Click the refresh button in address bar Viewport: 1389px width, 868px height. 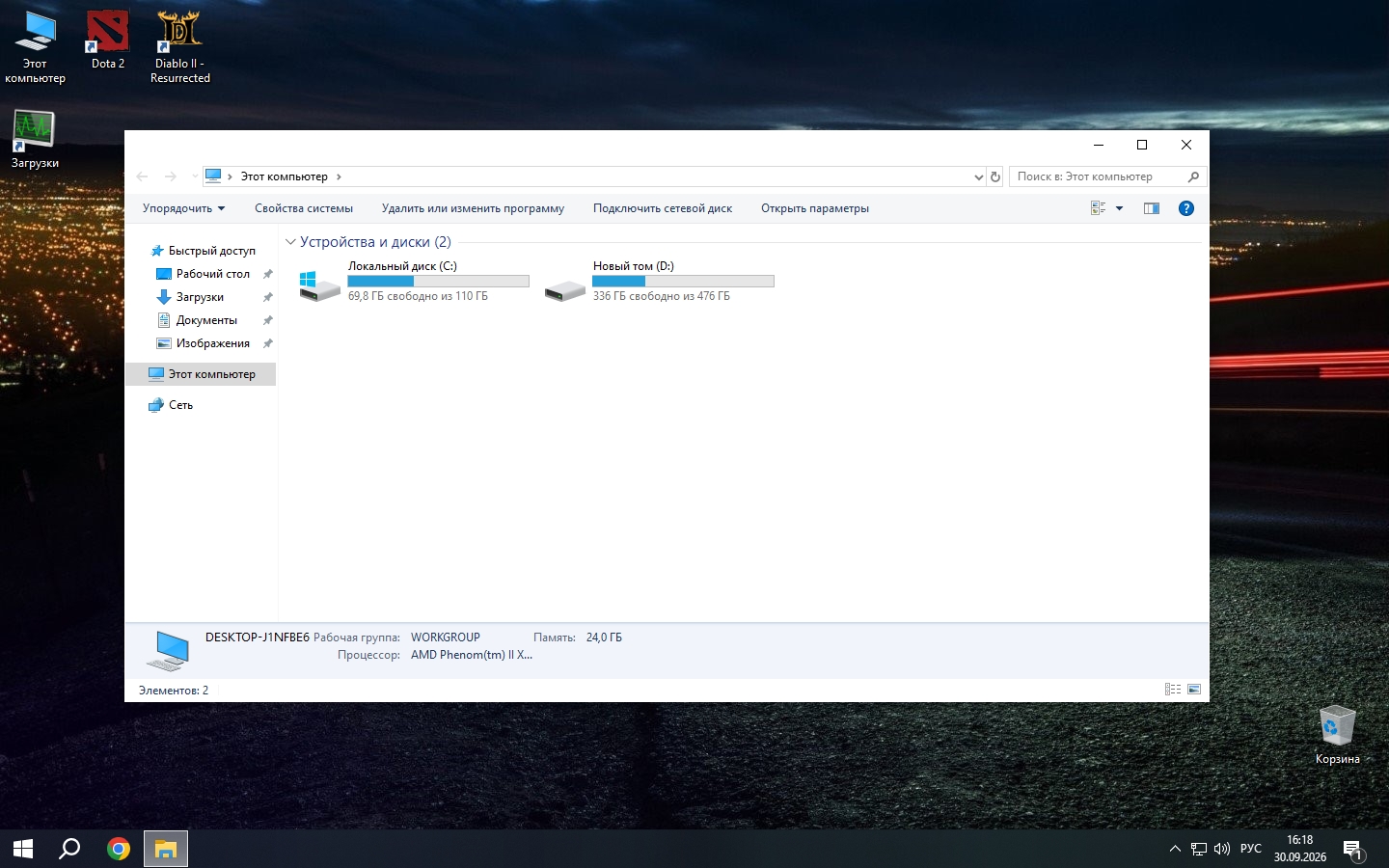point(995,176)
